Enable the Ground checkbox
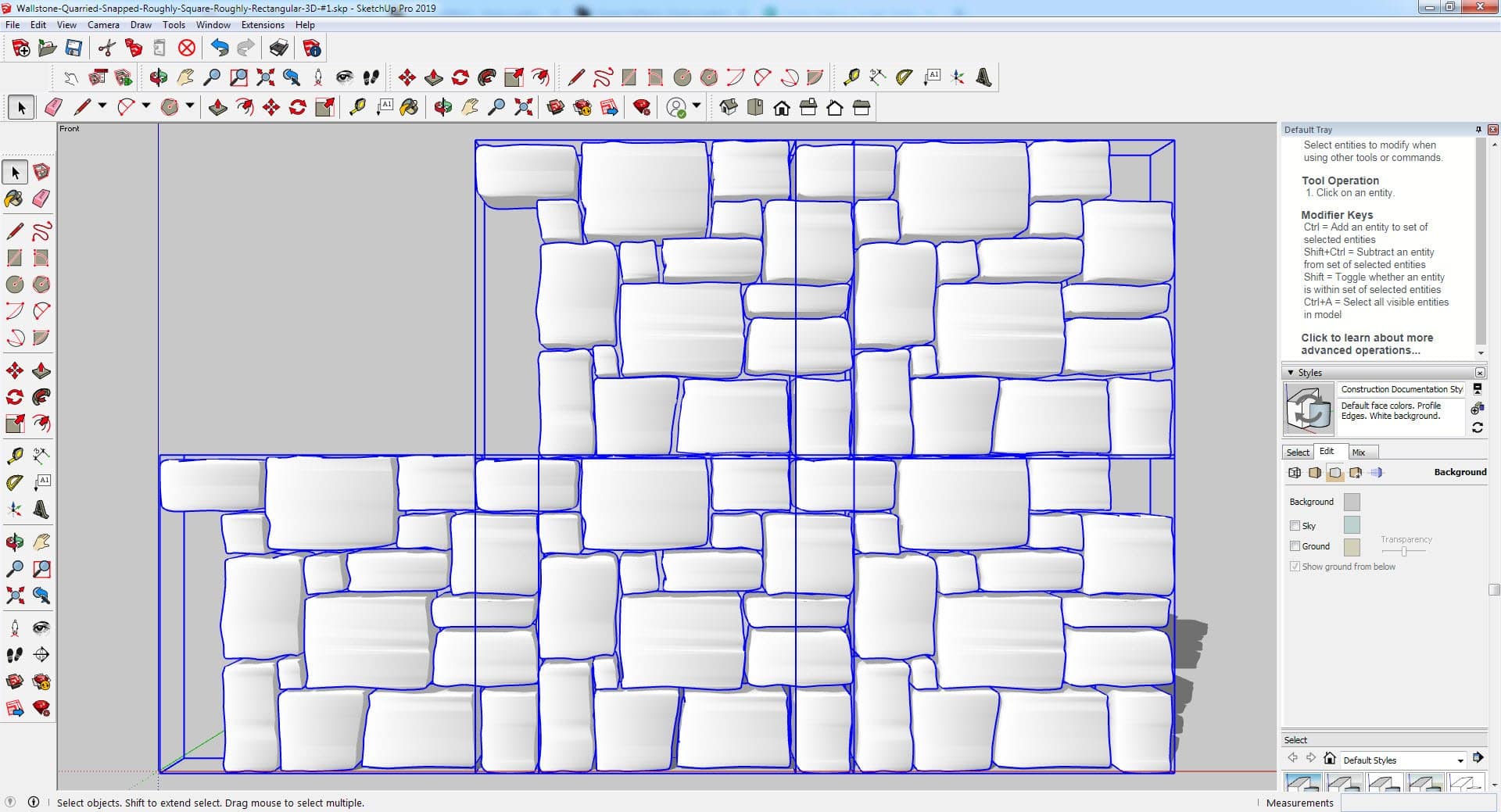The height and width of the screenshot is (812, 1501). (1295, 546)
